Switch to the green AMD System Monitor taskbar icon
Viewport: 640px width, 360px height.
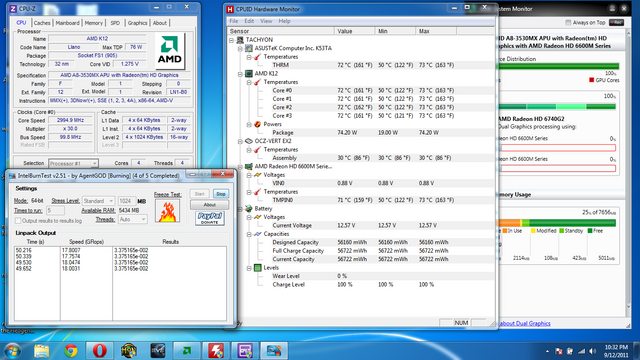click(187, 351)
